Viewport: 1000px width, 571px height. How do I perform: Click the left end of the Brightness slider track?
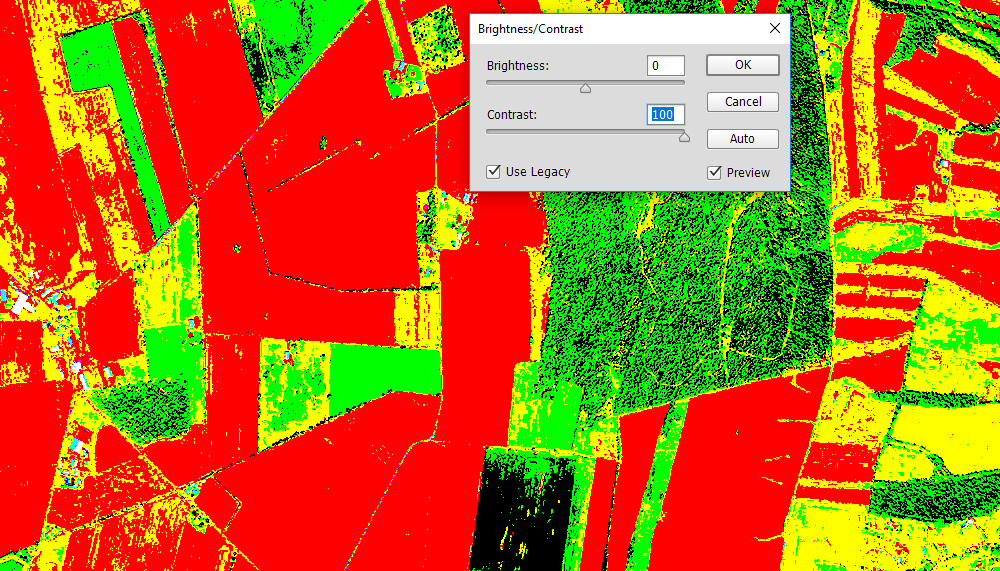(490, 82)
